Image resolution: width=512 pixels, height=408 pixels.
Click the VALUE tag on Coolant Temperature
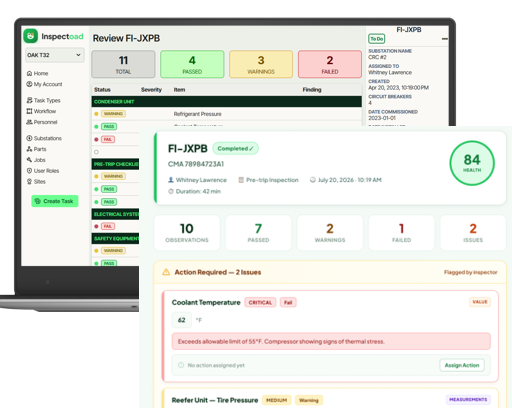[x=480, y=302]
